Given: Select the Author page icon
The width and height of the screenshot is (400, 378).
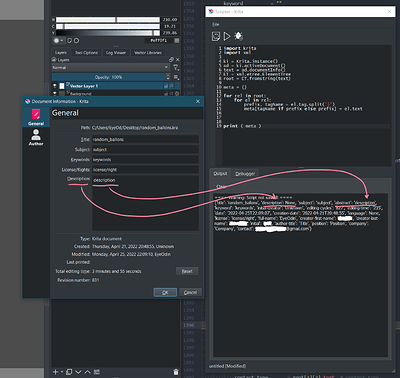Looking at the screenshot, I should pos(36,137).
